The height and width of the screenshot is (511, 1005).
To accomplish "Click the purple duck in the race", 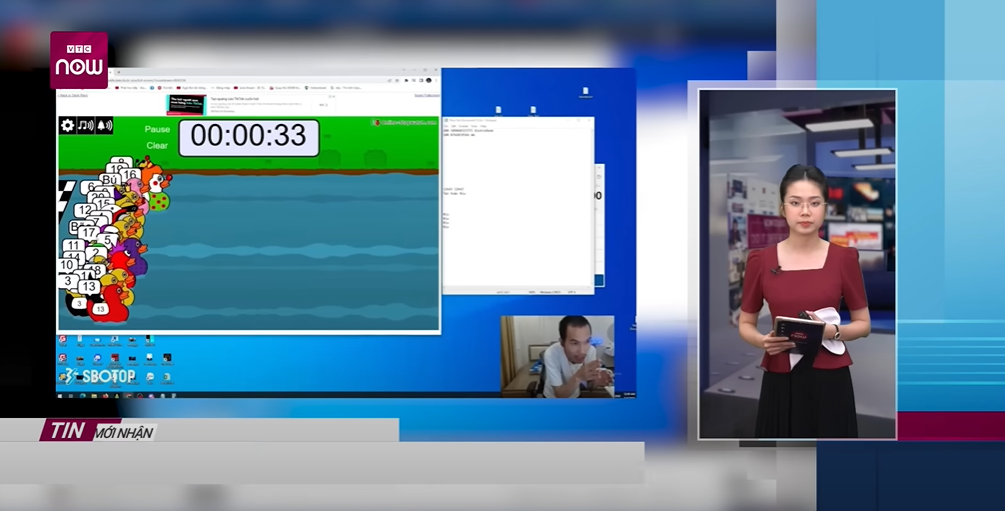I will [136, 255].
